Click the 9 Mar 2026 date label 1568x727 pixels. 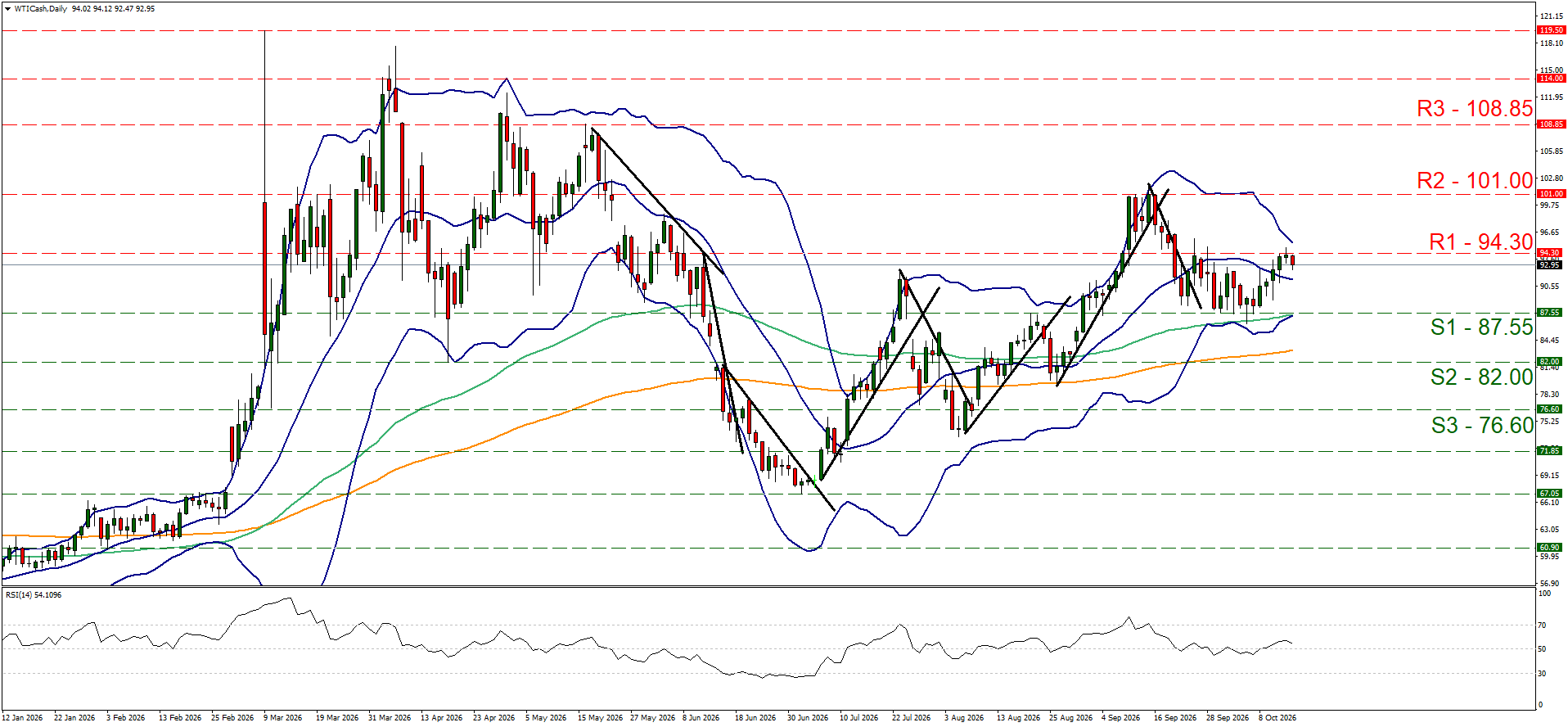pyautogui.click(x=282, y=718)
